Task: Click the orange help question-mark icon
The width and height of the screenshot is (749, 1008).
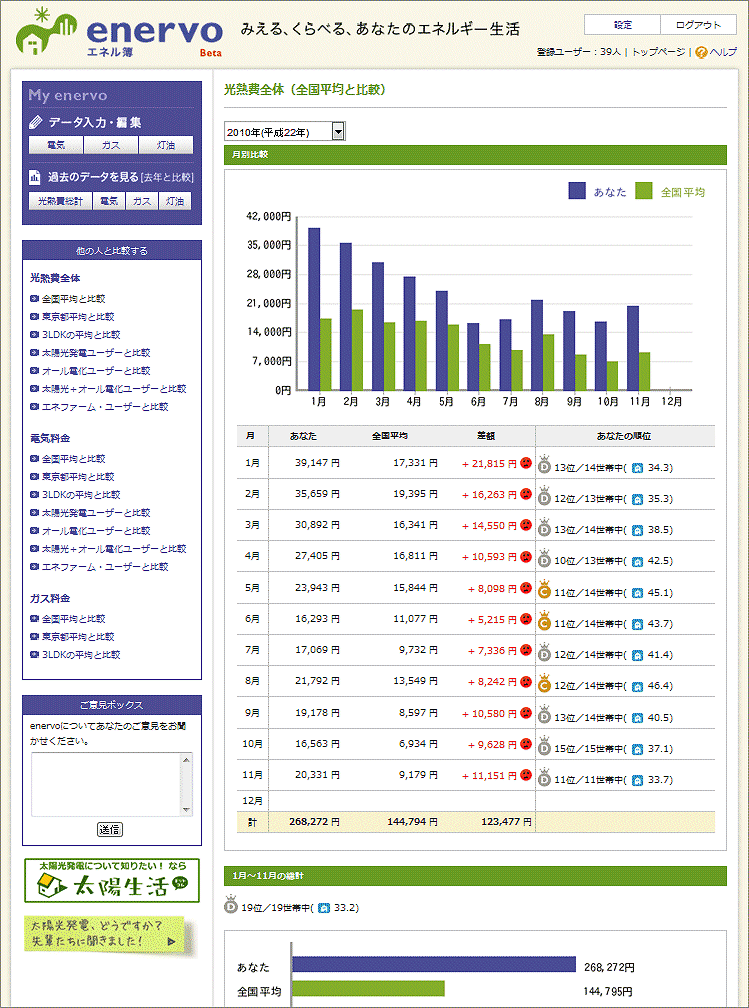Action: pos(701,52)
